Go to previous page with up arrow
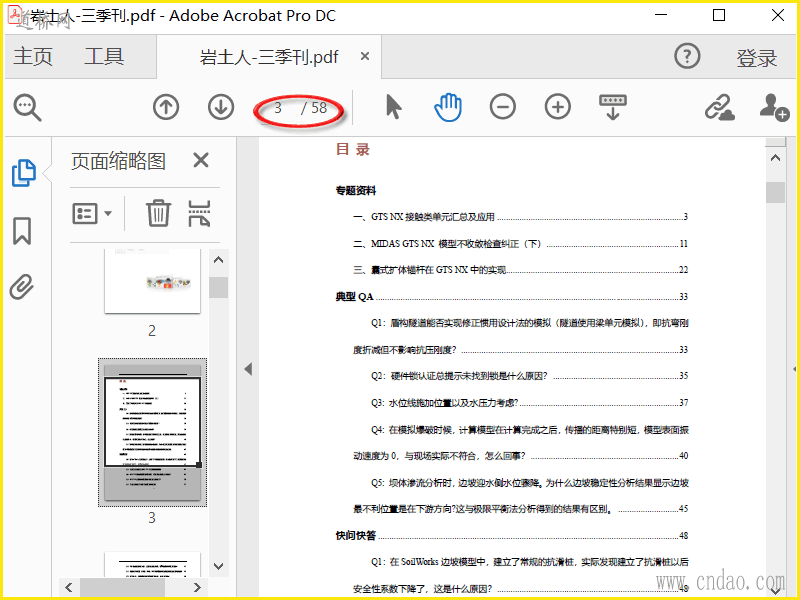The height and width of the screenshot is (600, 800). 166,108
